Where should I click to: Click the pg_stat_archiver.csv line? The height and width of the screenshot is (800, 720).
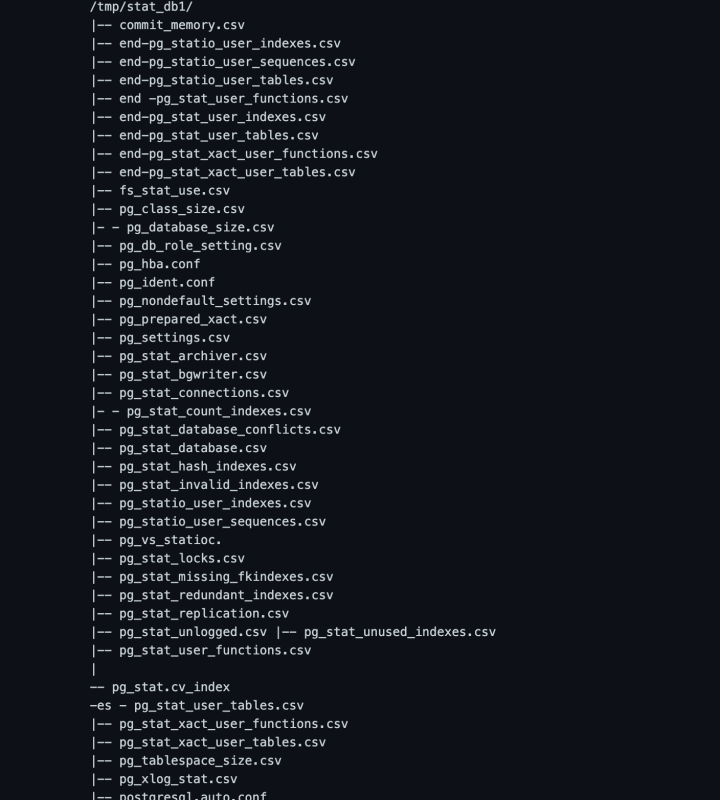tap(193, 356)
